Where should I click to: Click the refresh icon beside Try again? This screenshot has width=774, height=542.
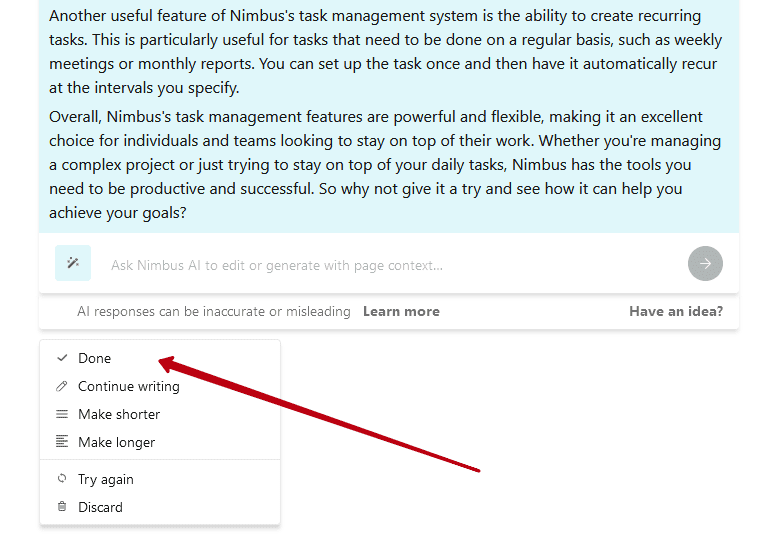coord(62,478)
